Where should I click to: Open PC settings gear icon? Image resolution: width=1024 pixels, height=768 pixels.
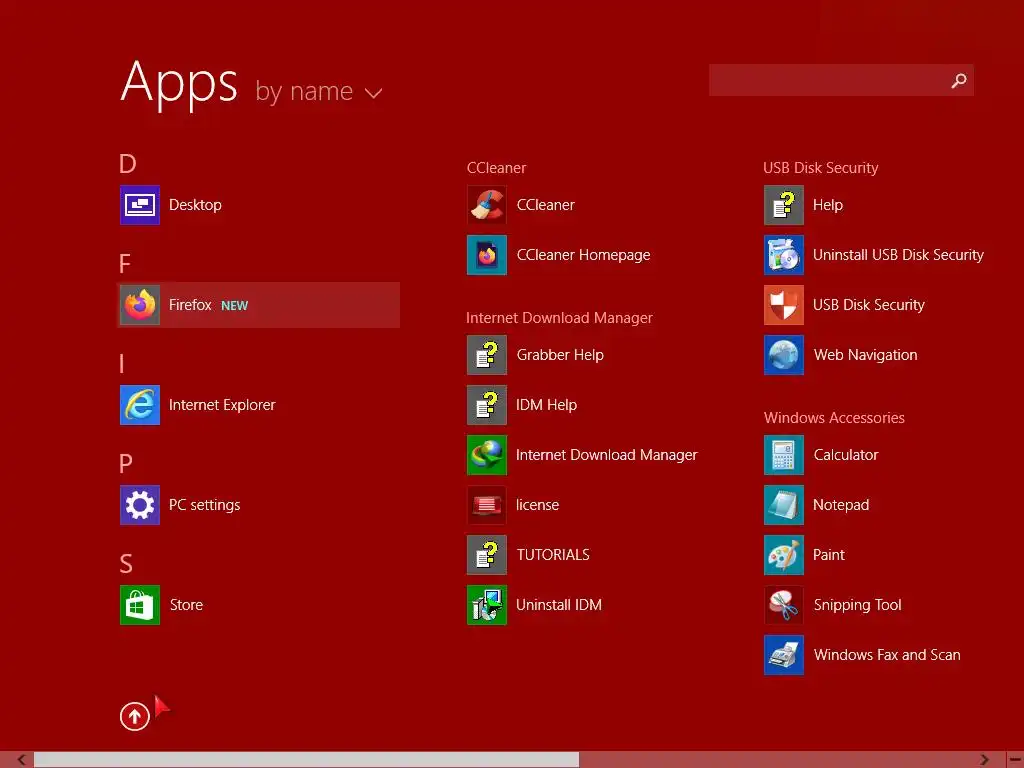coord(140,505)
